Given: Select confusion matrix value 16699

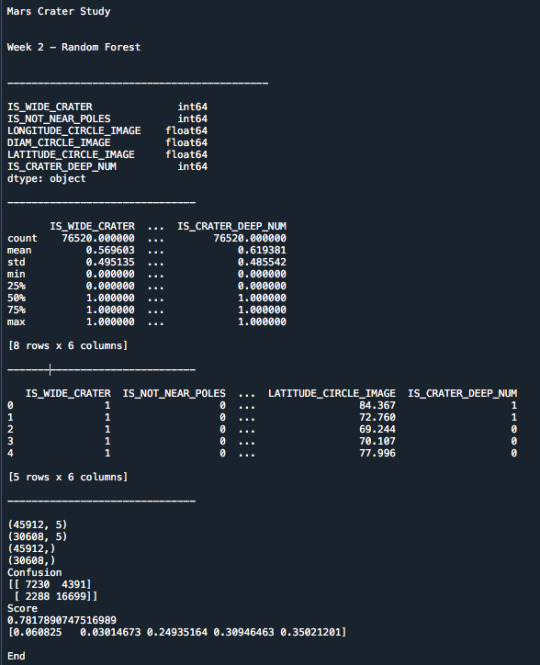Looking at the screenshot, I should click(71, 596).
